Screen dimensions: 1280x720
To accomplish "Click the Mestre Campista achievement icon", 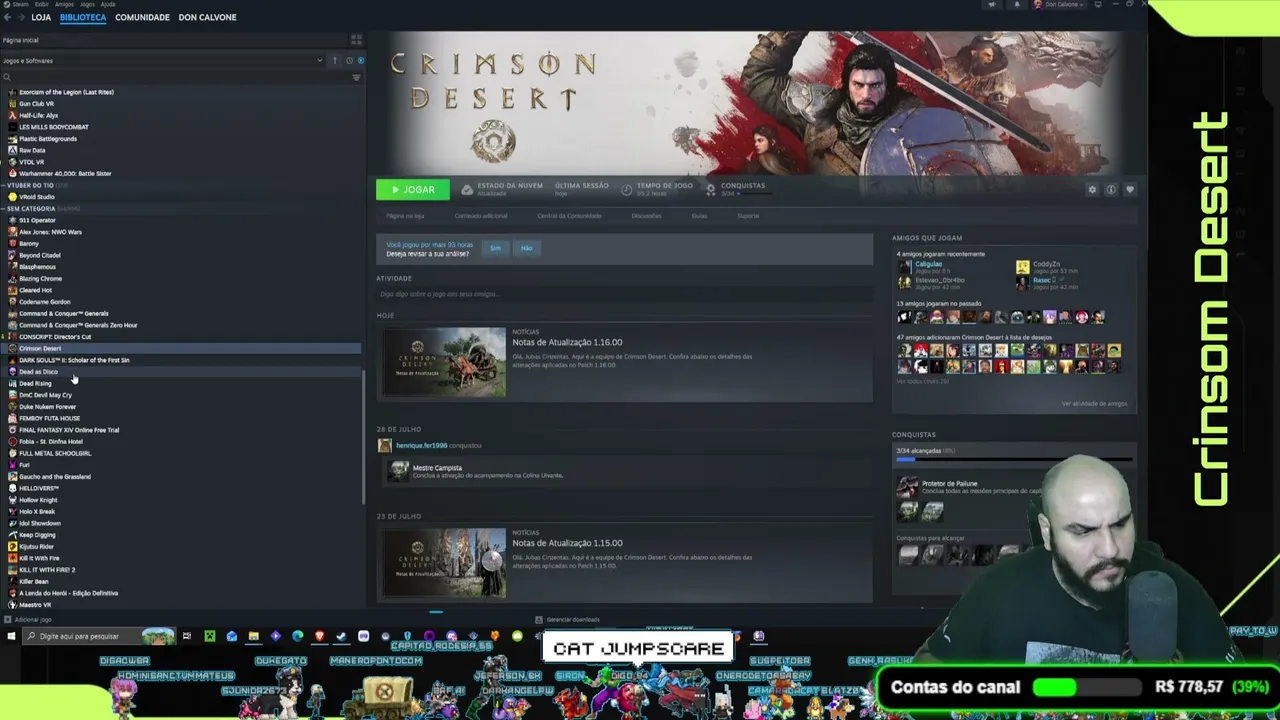I will 400,471.
